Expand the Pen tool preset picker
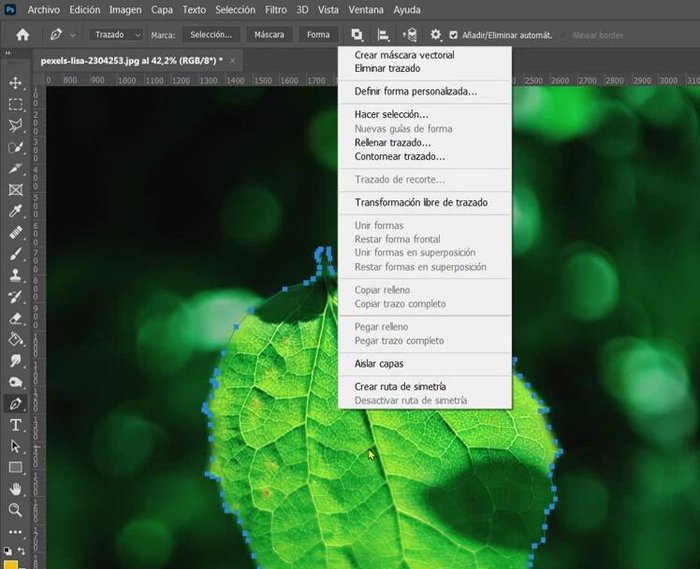Screen dimensions: 700x569 [x=62, y=35]
